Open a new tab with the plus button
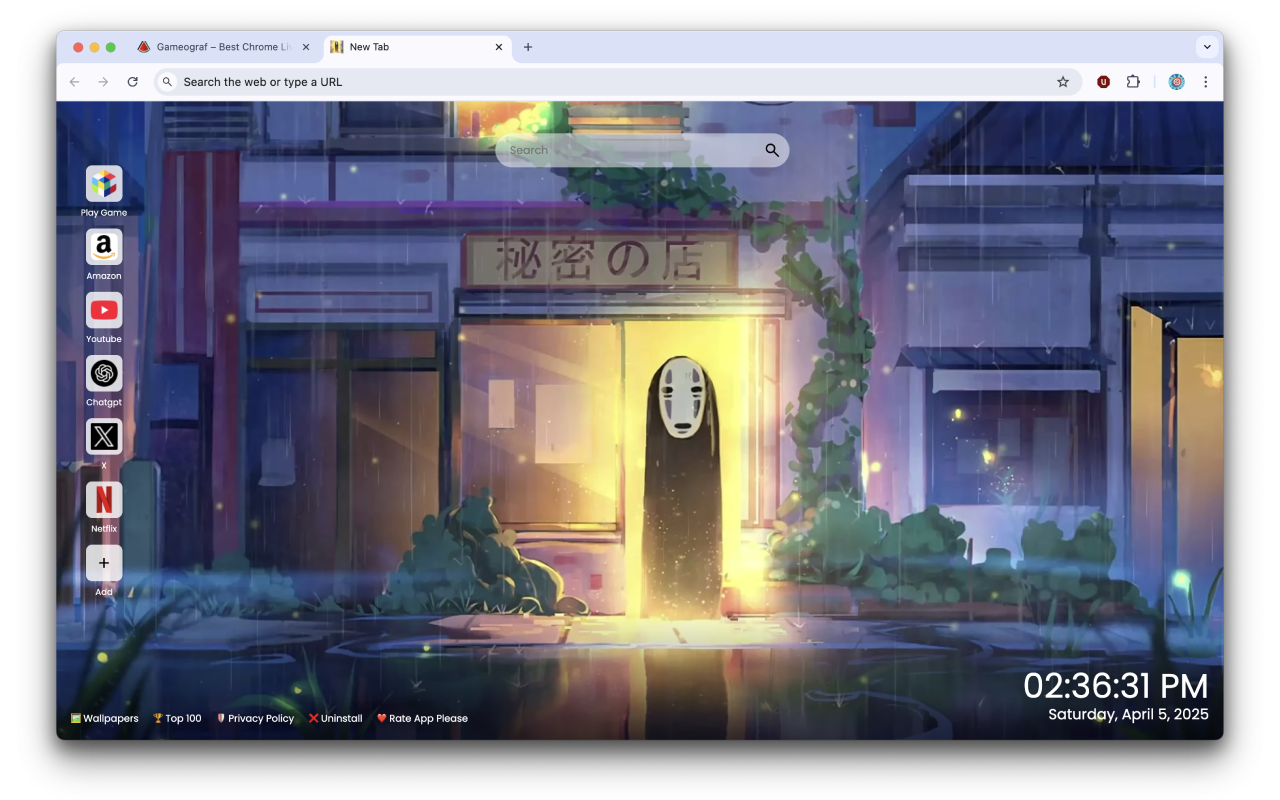Image resolution: width=1280 pixels, height=800 pixels. (529, 46)
